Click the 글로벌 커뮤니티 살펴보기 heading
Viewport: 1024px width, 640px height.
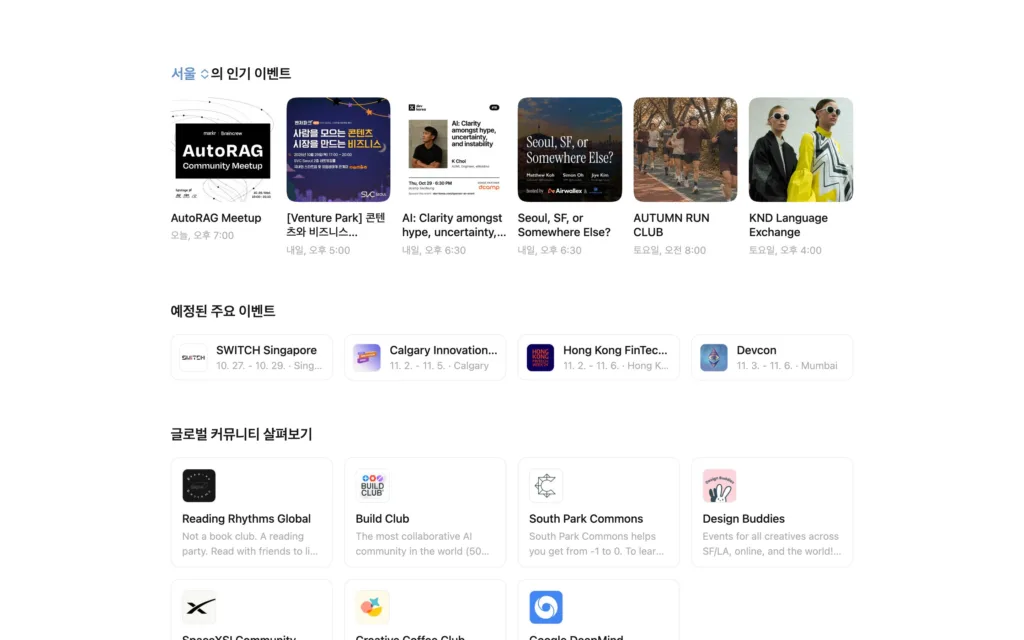tap(242, 434)
